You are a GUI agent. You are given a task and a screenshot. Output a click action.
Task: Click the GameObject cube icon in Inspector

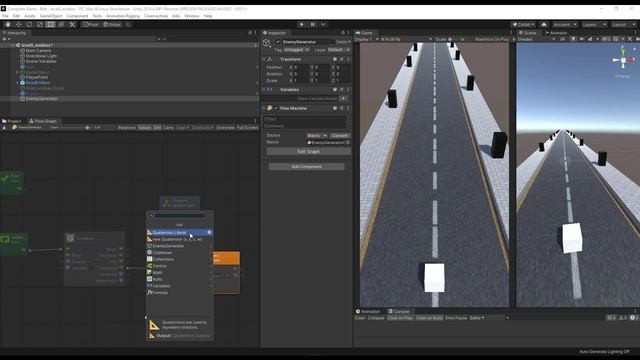tap(266, 42)
